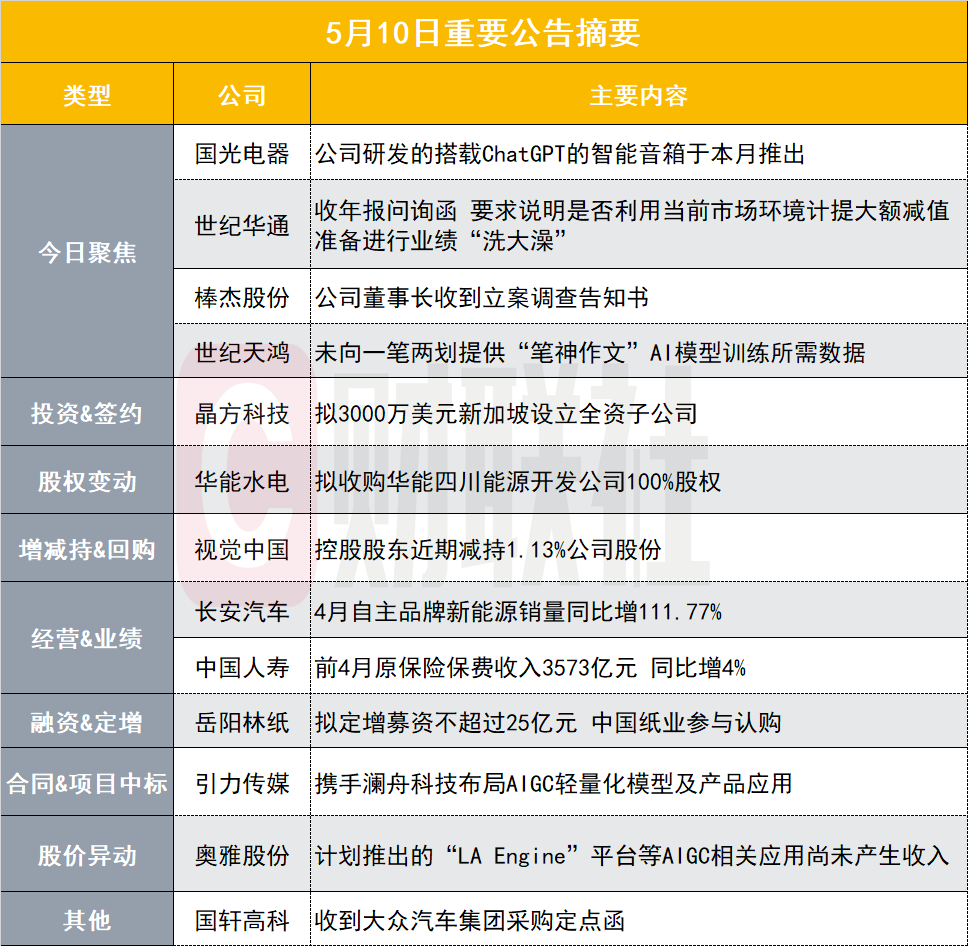Screen dimensions: 968x946
Task: Select company name 中国人寿
Action: 242,667
